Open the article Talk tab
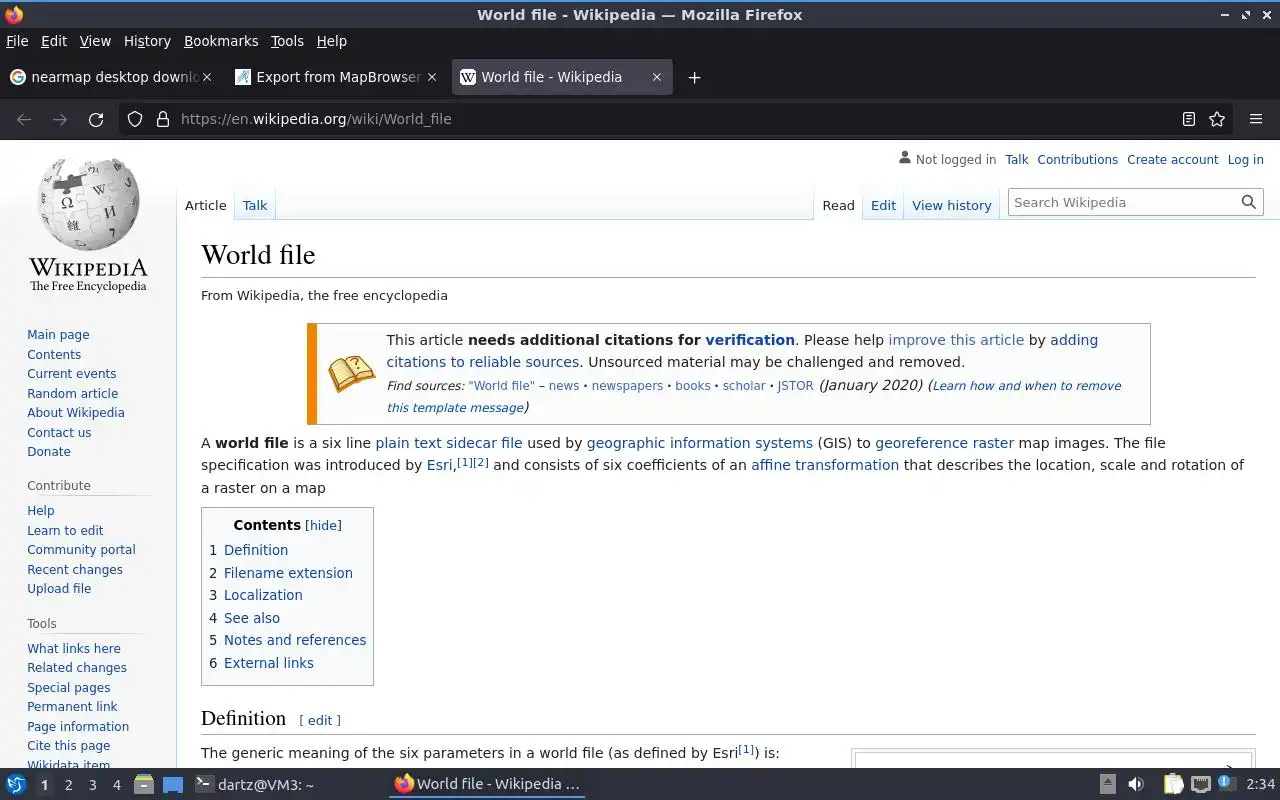 [255, 205]
